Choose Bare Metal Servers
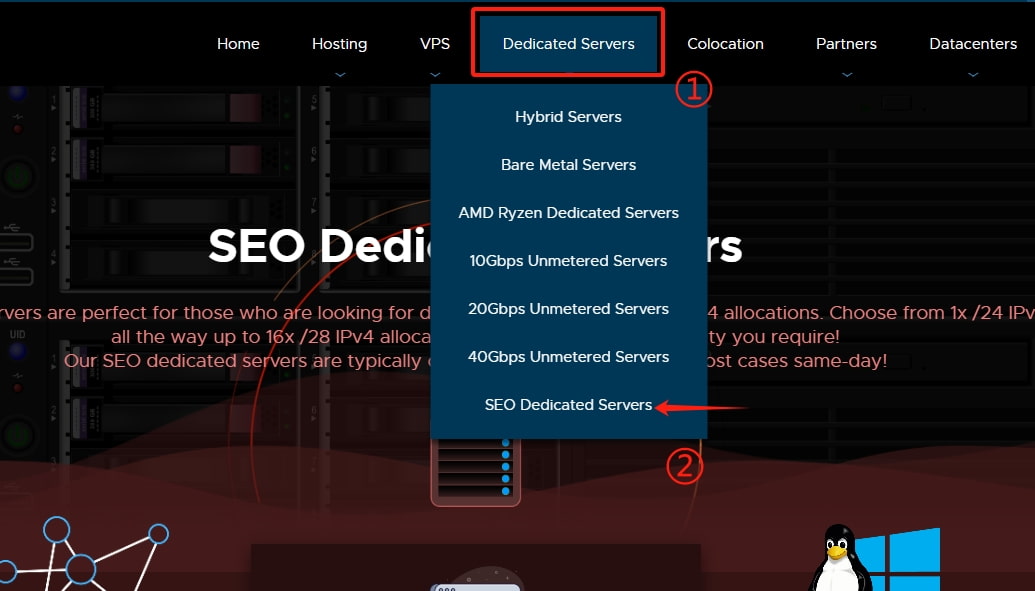 568,165
